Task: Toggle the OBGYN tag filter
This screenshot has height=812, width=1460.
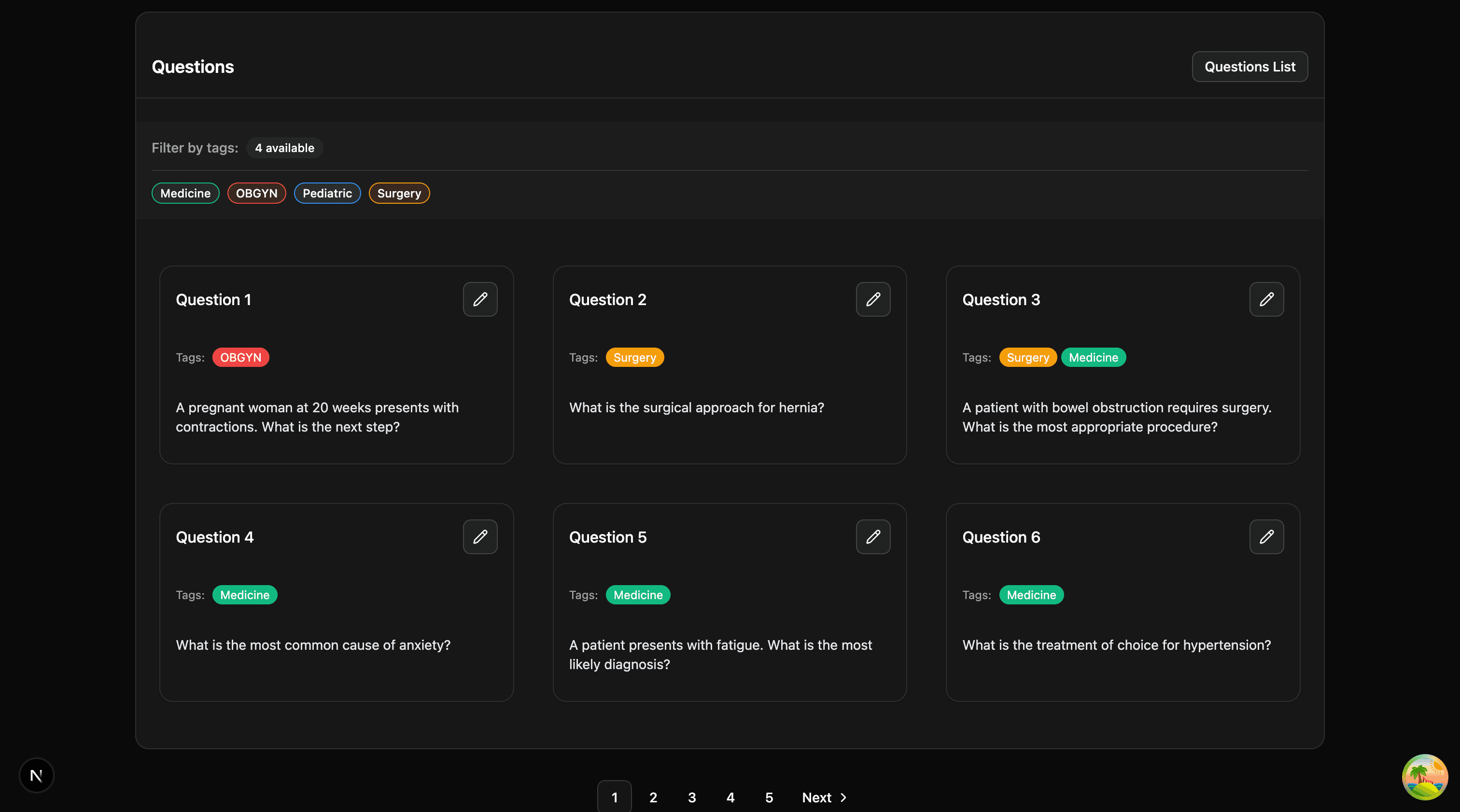Action: pos(256,193)
